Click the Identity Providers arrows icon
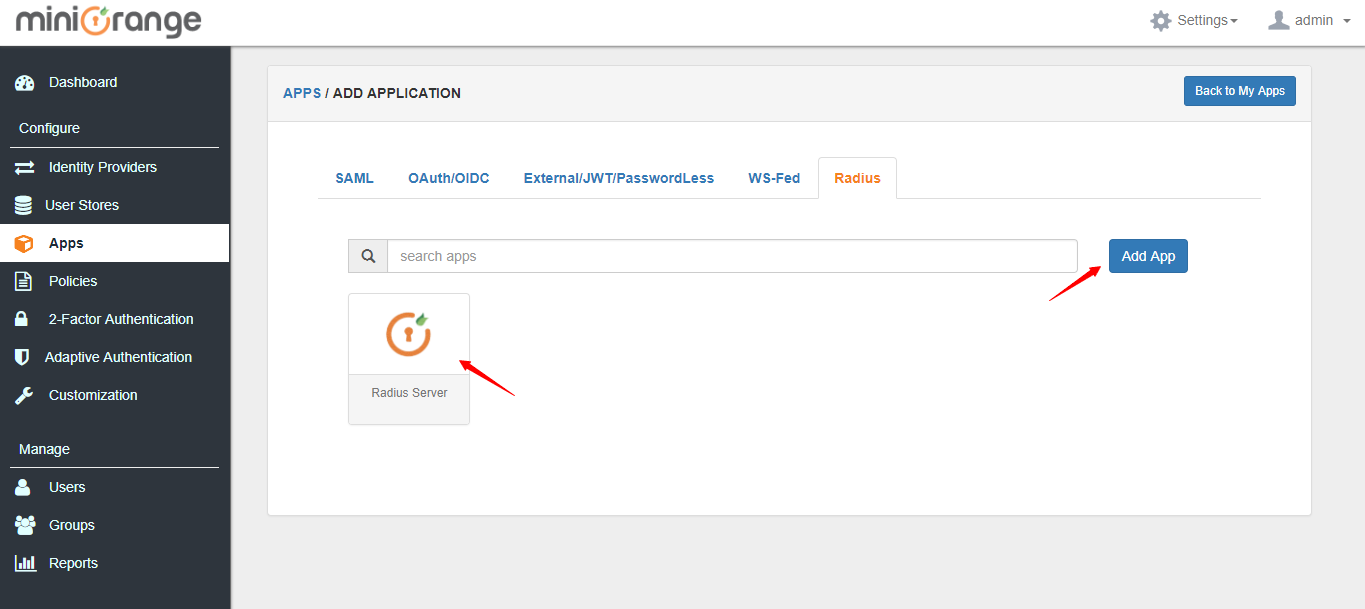 click(25, 167)
